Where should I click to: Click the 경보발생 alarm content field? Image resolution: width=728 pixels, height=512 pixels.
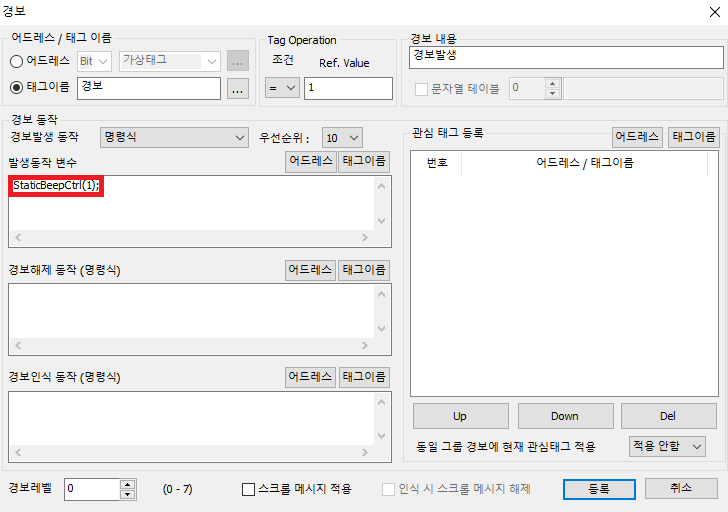pyautogui.click(x=566, y=57)
